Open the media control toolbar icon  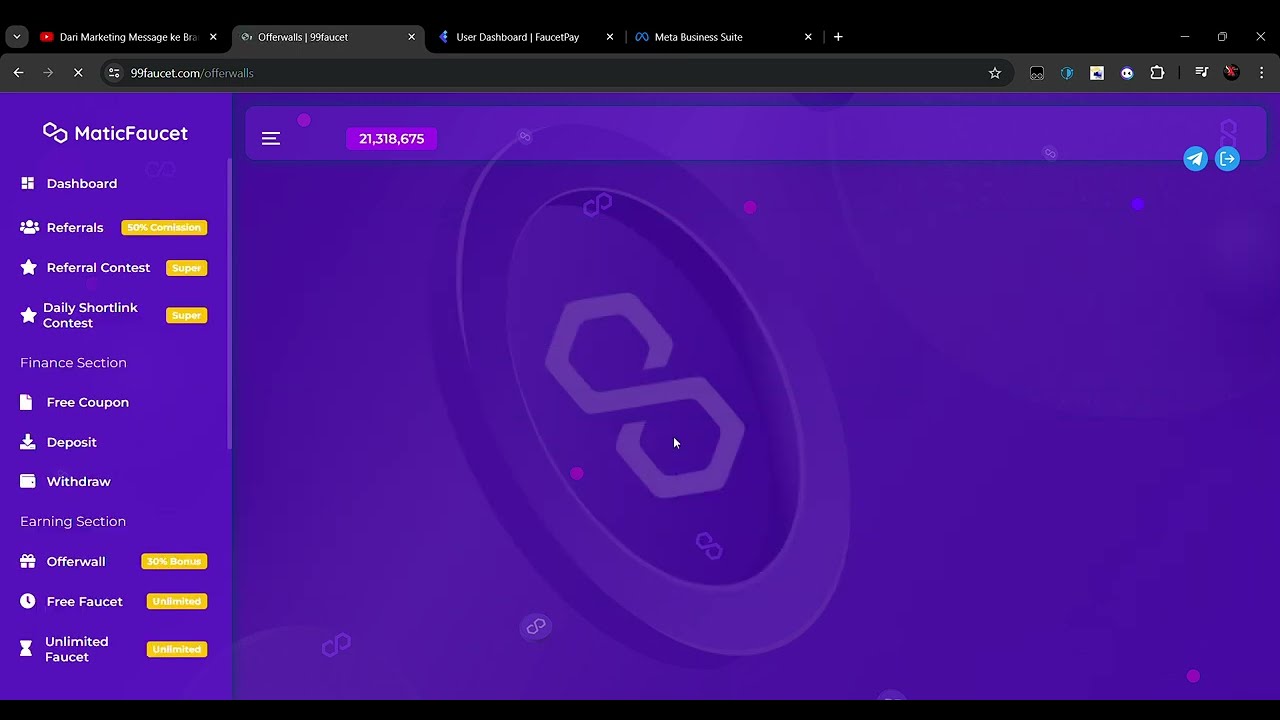coord(1202,73)
